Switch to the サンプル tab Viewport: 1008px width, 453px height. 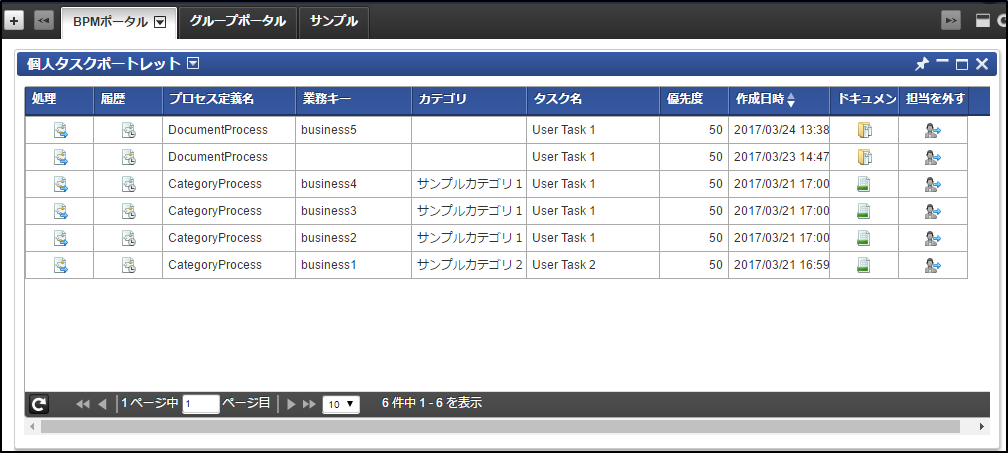[x=334, y=21]
